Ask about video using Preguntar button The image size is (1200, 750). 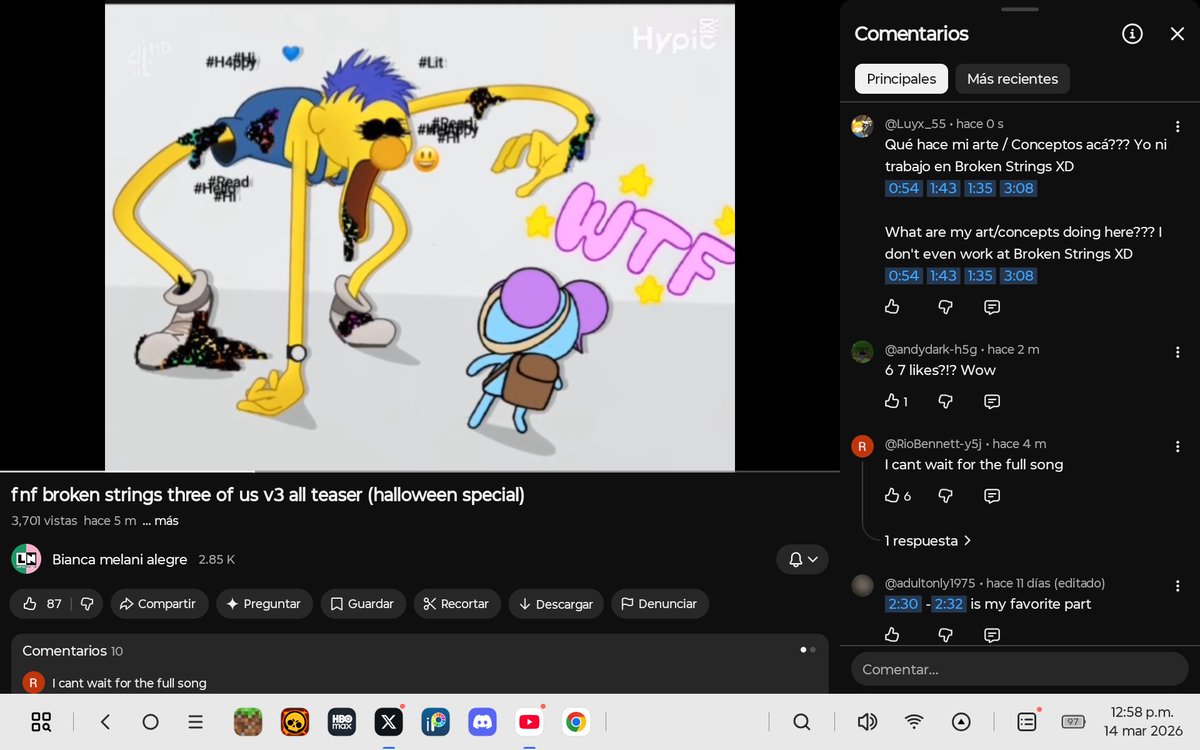point(264,604)
